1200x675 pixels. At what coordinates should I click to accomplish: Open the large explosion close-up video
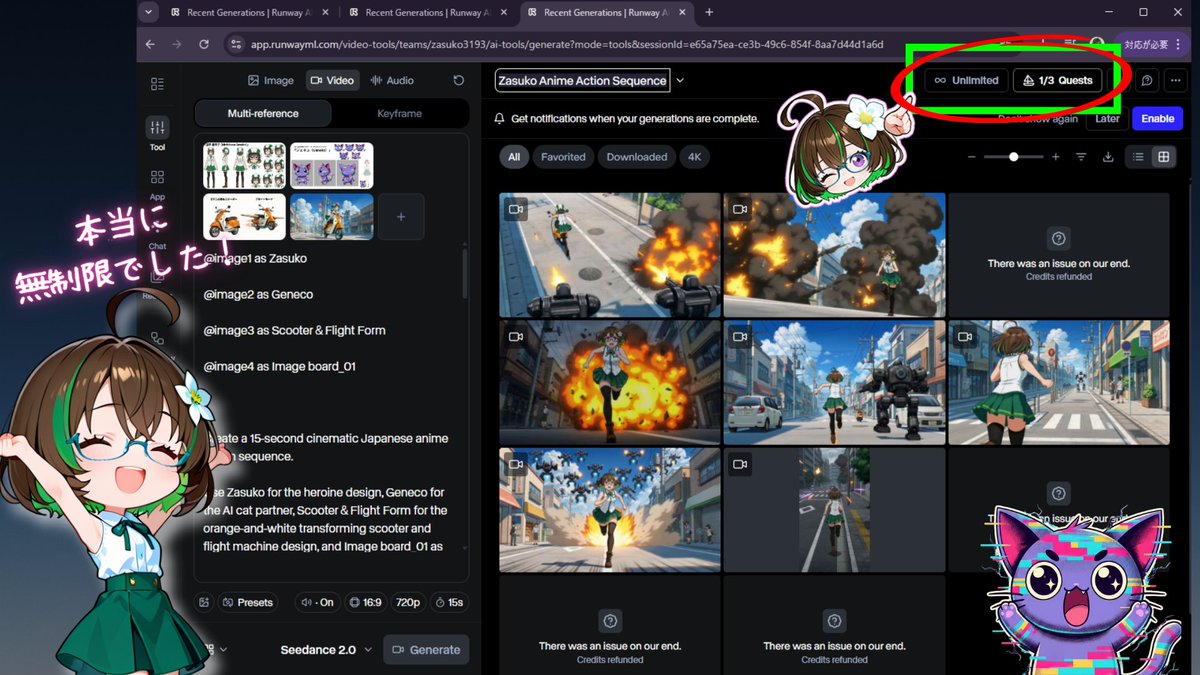pos(610,382)
